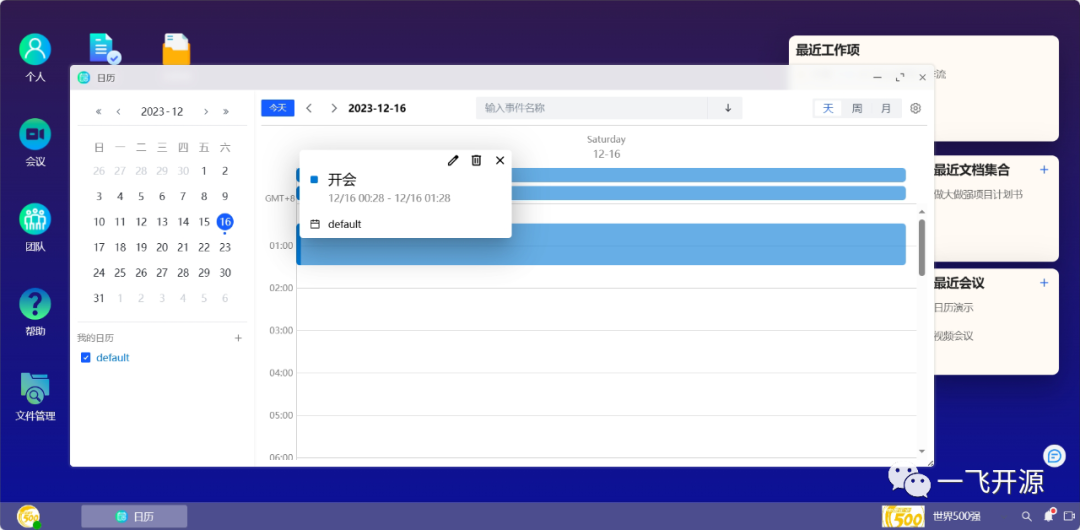1080x530 pixels.
Task: Edit the 开会 event with pencil icon
Action: (x=453, y=160)
